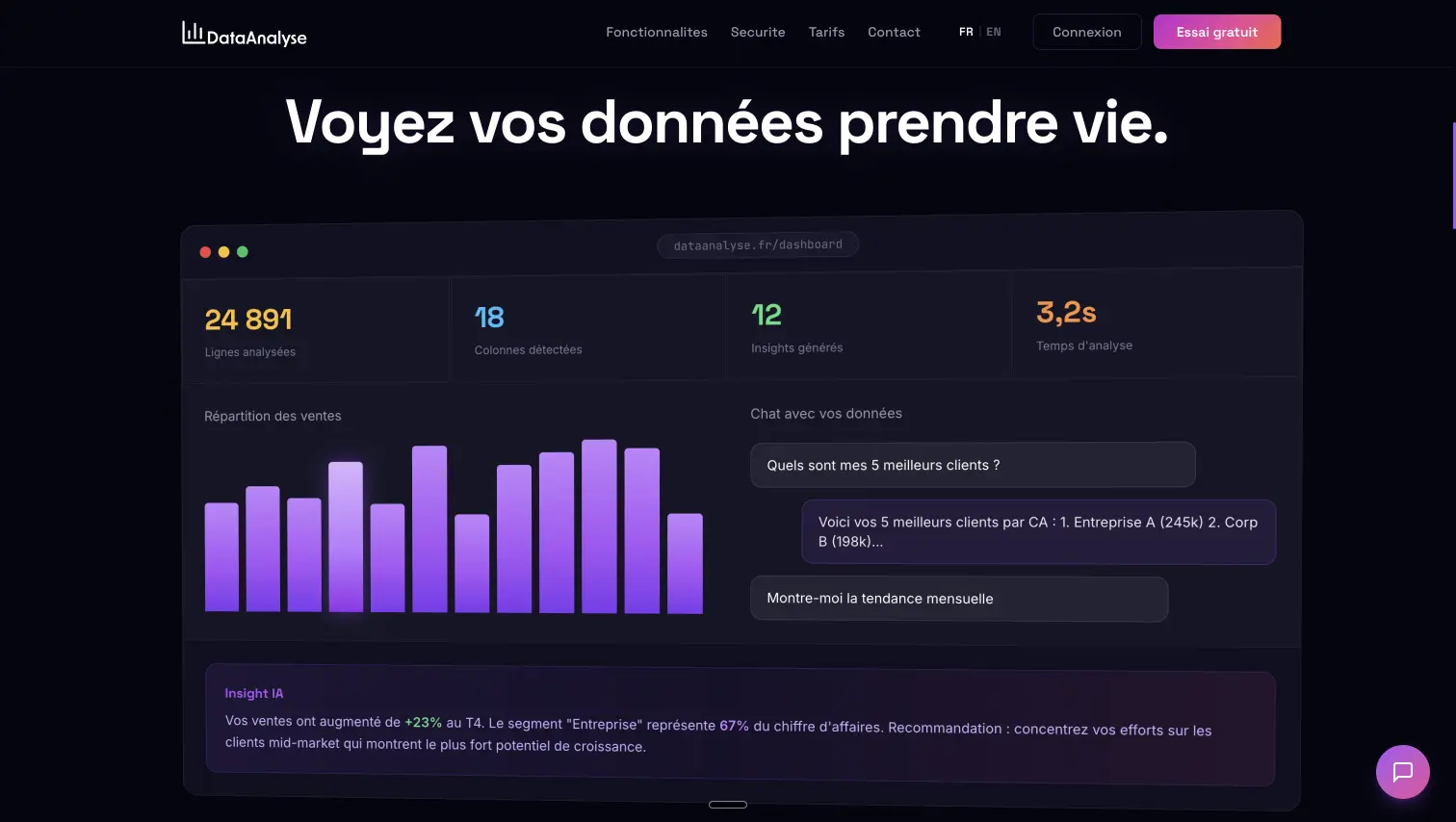Expand the truncated top clients response
The image size is (1456, 822).
[1038, 531]
